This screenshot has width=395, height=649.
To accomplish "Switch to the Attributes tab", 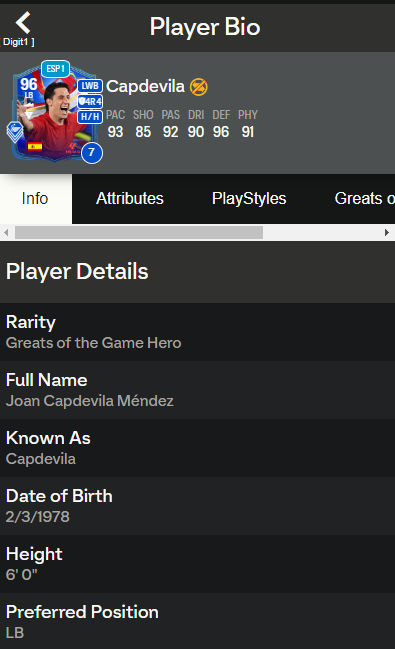I will 130,199.
